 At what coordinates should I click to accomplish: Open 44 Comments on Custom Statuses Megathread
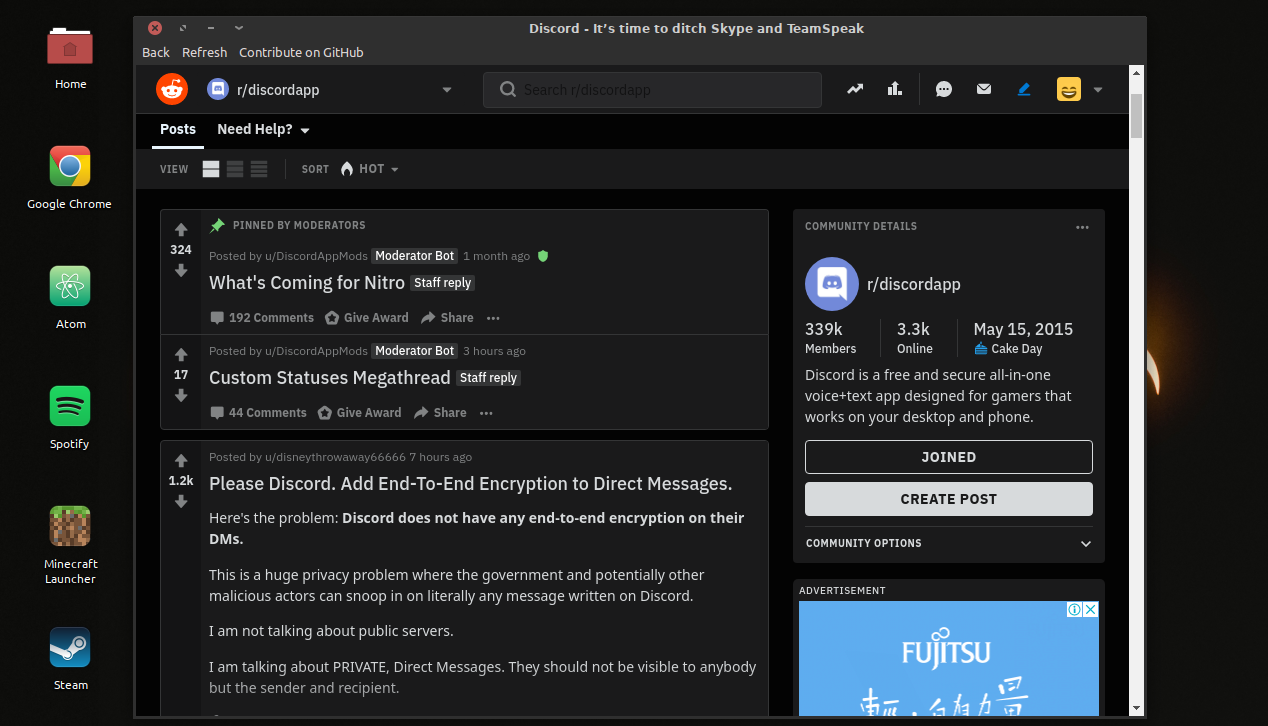pos(258,413)
